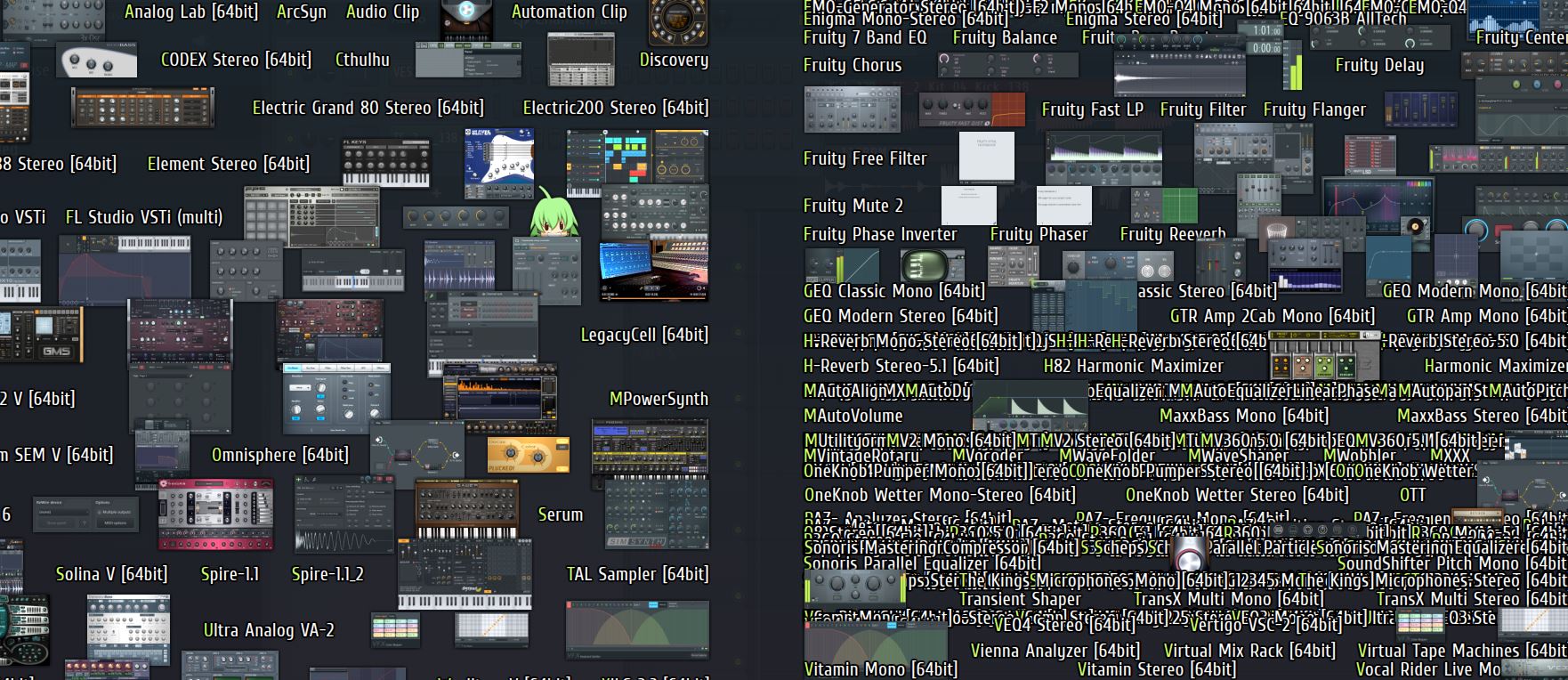Open the vinyl record turntable thumbnail

coord(1416,227)
